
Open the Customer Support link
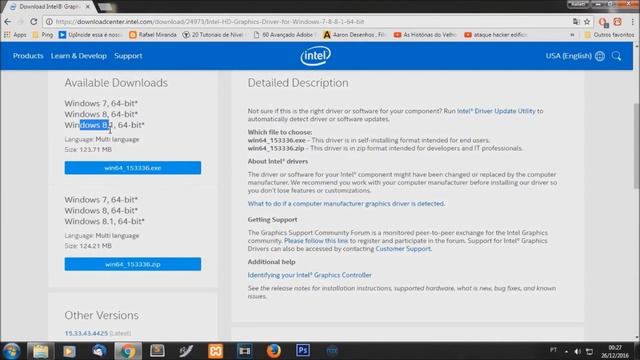pyautogui.click(x=403, y=249)
